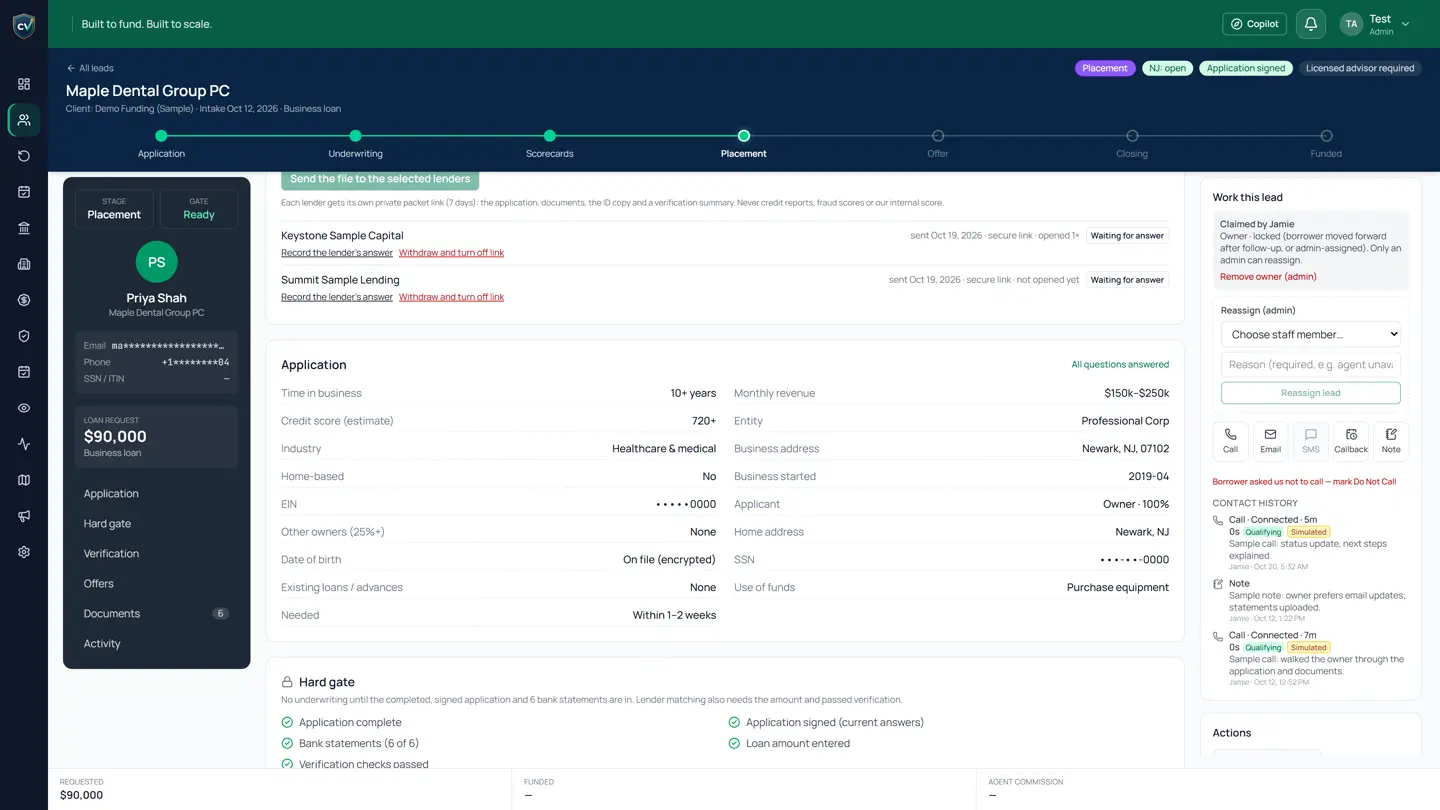Go back to All leads
The image size is (1440, 810).
click(x=90, y=68)
